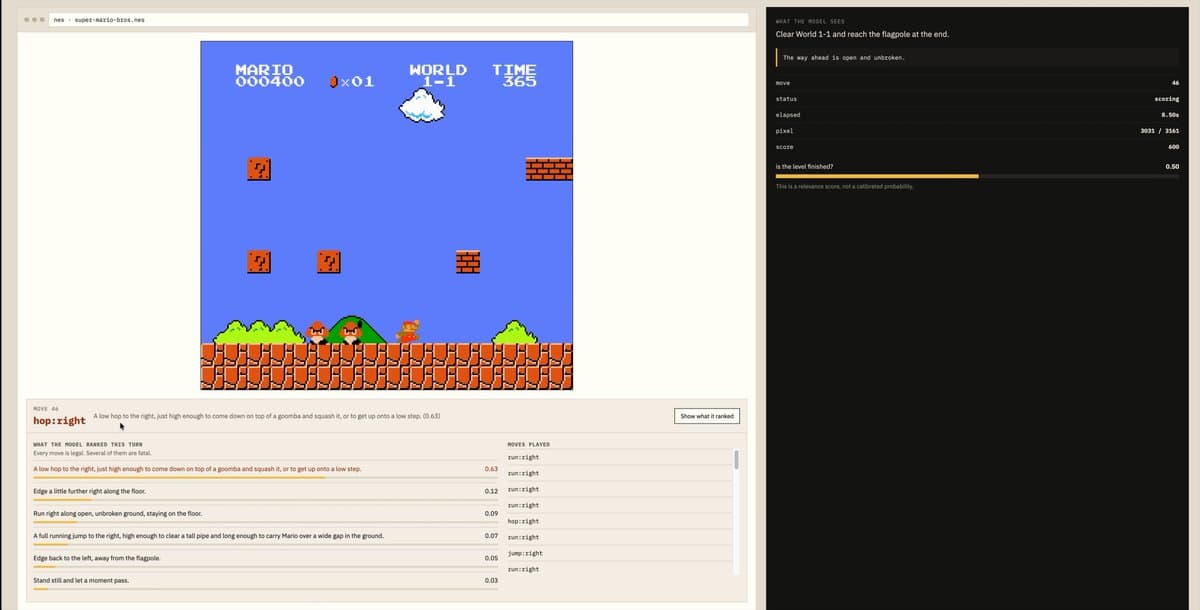Click the "elapsed" row in the model panel
The height and width of the screenshot is (610, 1200).
pos(978,115)
